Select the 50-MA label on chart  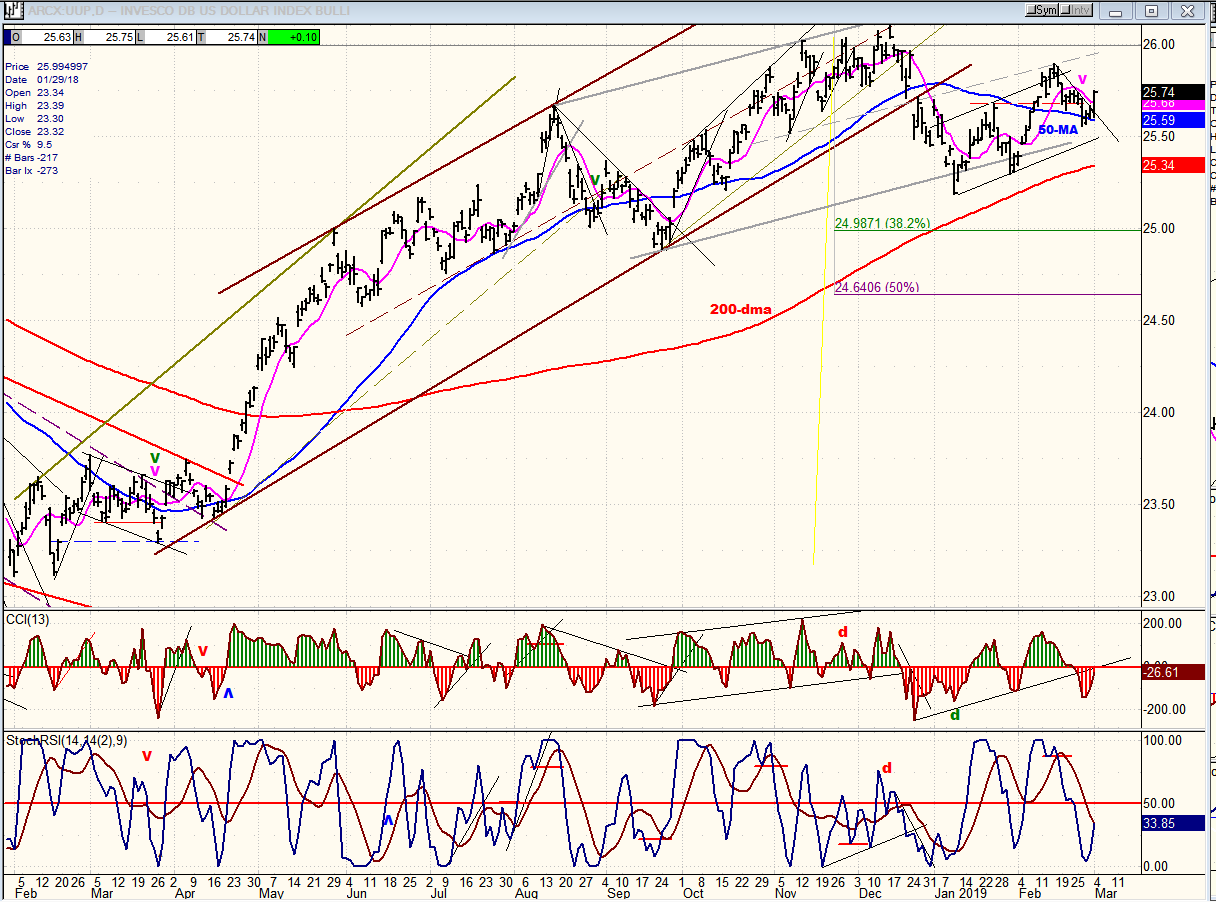pos(1057,130)
